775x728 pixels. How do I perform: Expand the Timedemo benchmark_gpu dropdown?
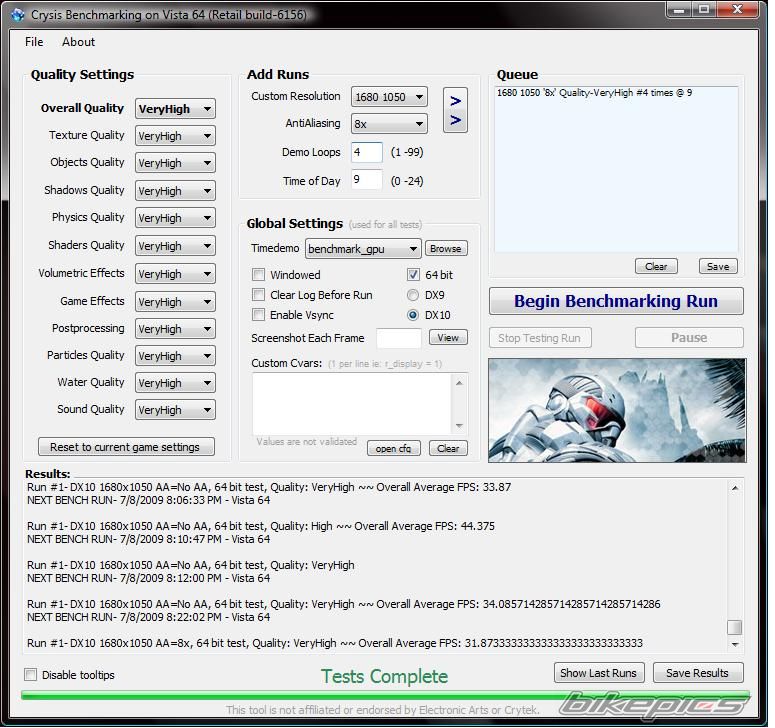(363, 249)
